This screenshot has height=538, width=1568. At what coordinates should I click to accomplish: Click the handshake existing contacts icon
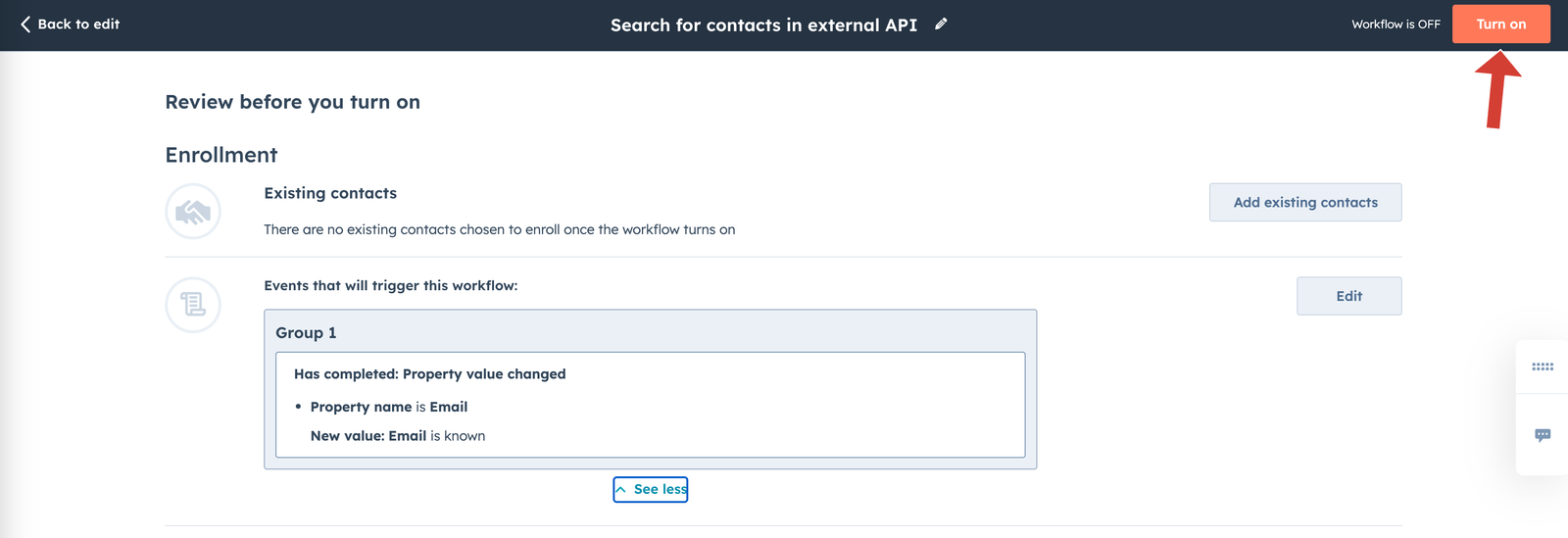[193, 212]
